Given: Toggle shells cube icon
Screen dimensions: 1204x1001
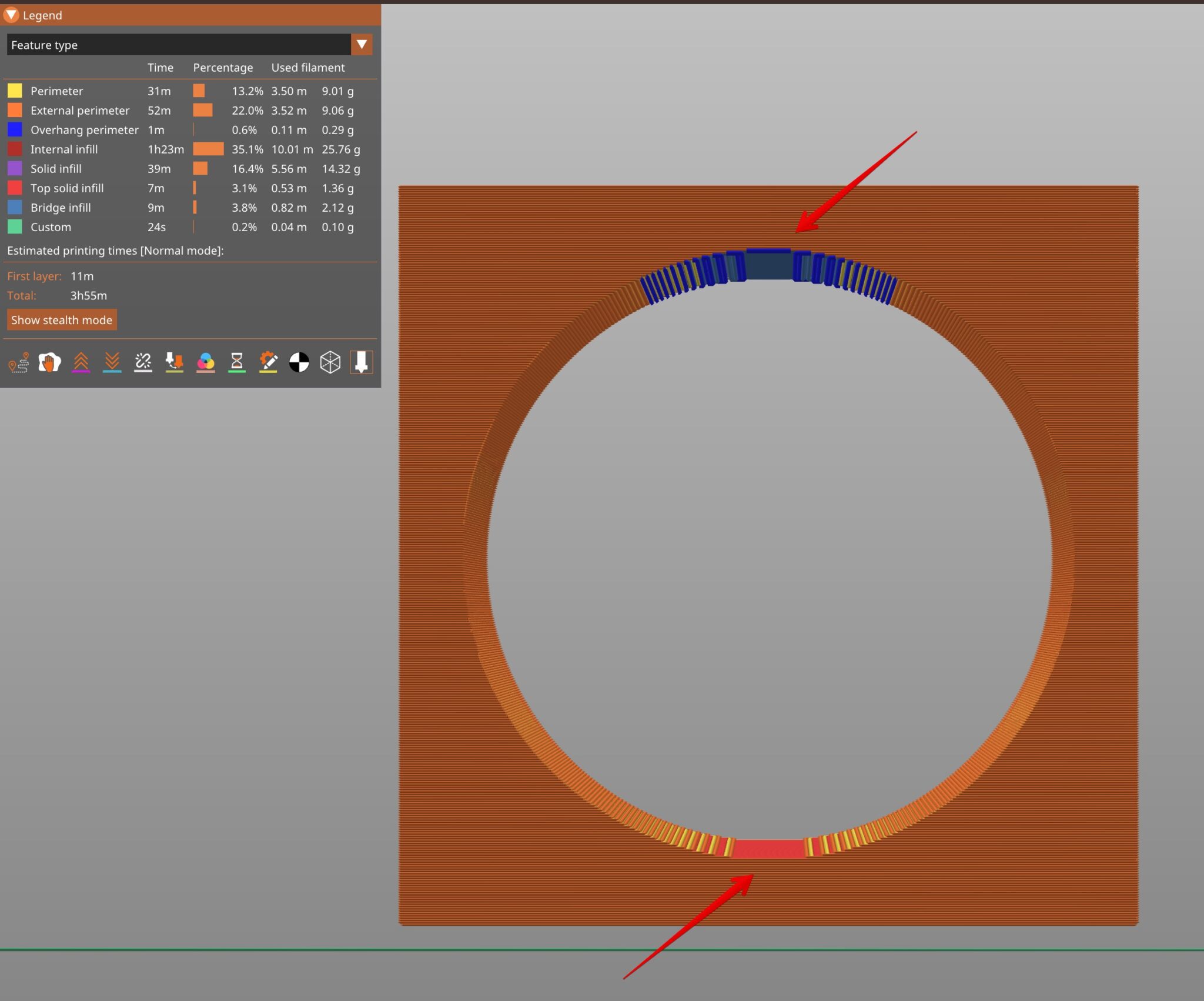Looking at the screenshot, I should (x=330, y=362).
